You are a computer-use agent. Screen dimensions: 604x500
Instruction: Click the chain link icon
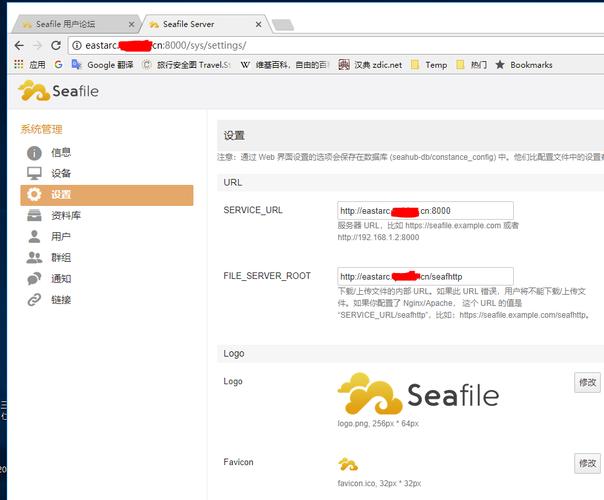pyautogui.click(x=34, y=299)
